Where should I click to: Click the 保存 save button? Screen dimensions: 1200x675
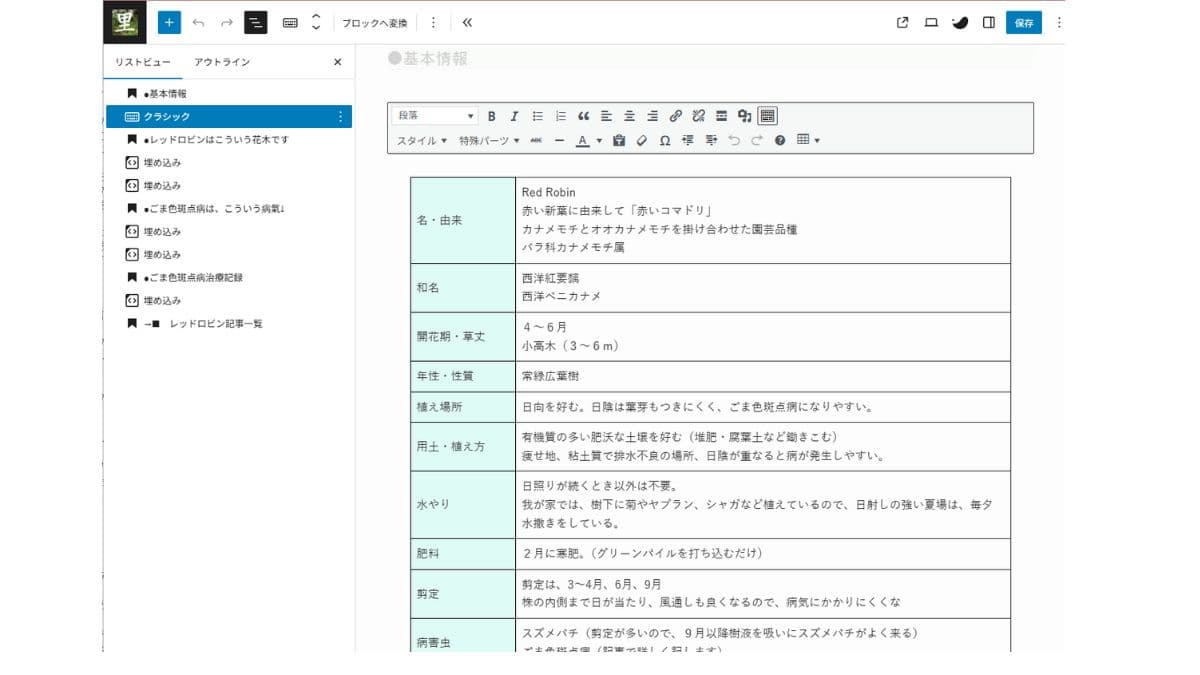1023,21
